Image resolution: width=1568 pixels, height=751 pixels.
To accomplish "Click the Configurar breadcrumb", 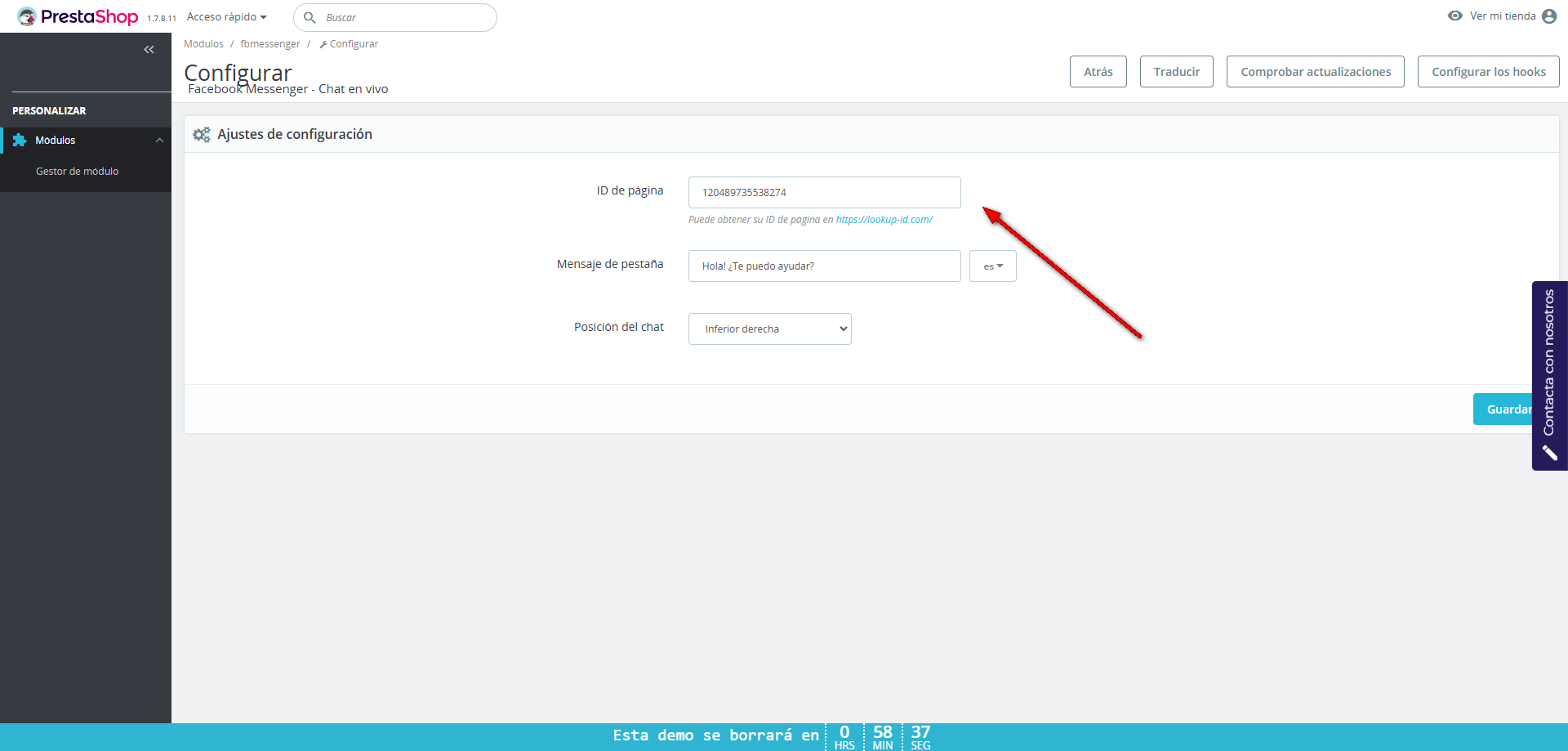I will [x=349, y=44].
